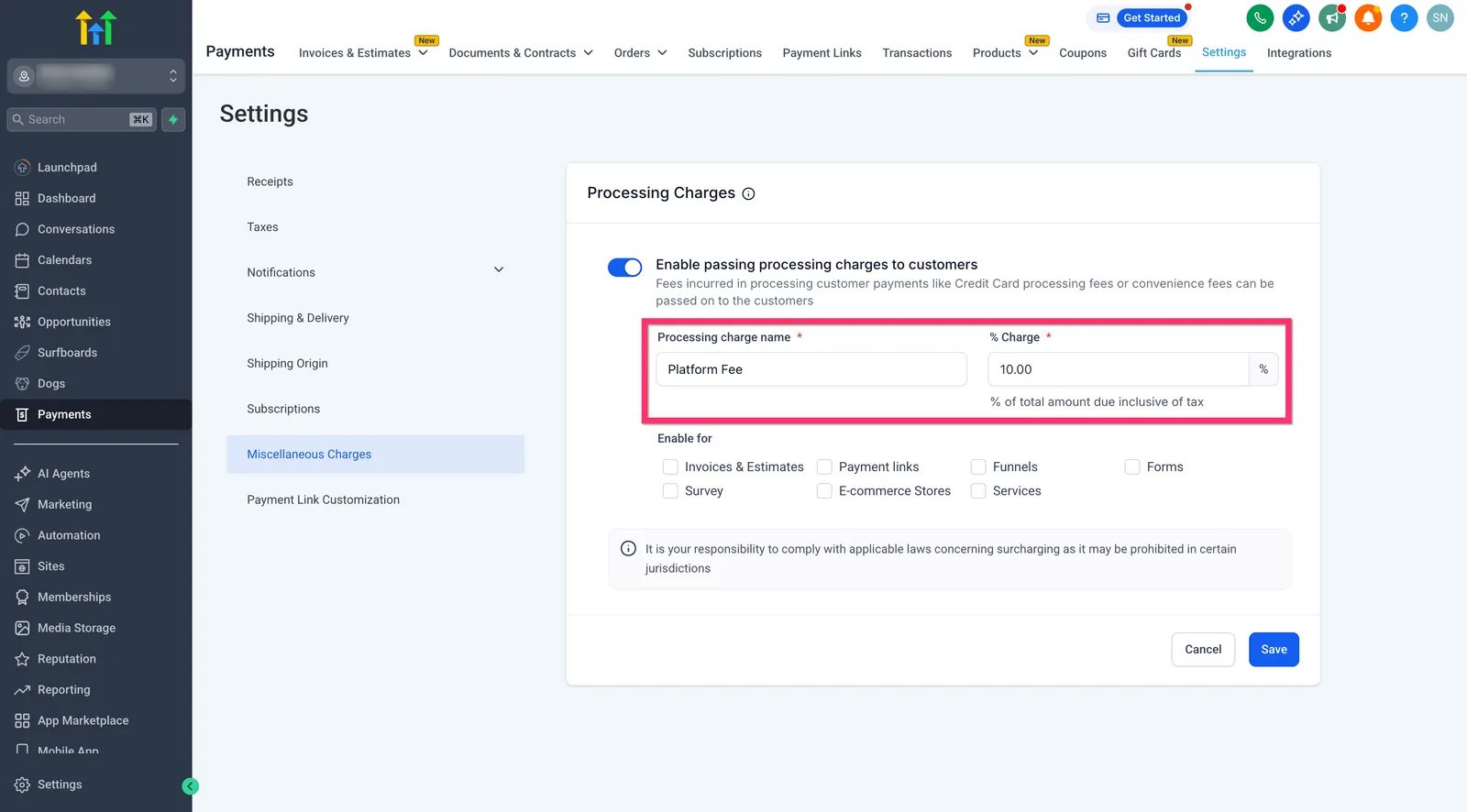Image resolution: width=1467 pixels, height=812 pixels.
Task: Click the App Marketplace icon
Action: [22, 721]
